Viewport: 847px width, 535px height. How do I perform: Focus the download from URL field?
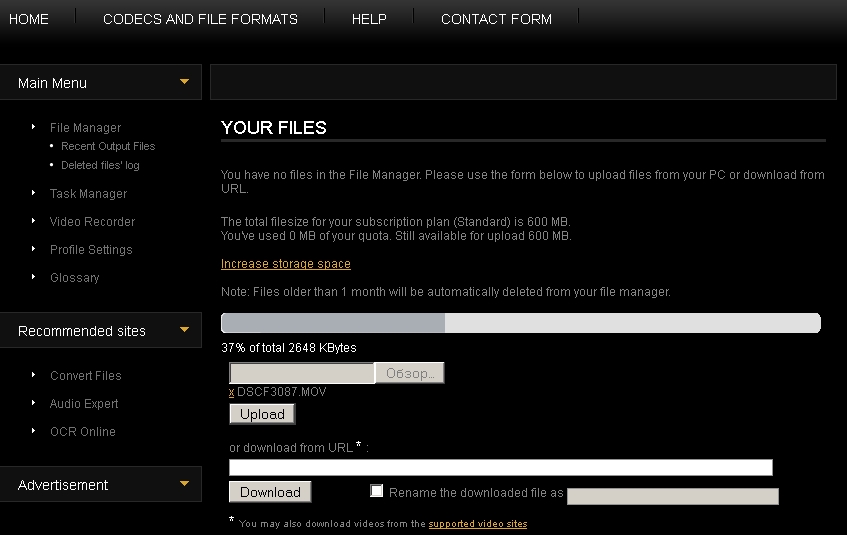click(x=501, y=467)
